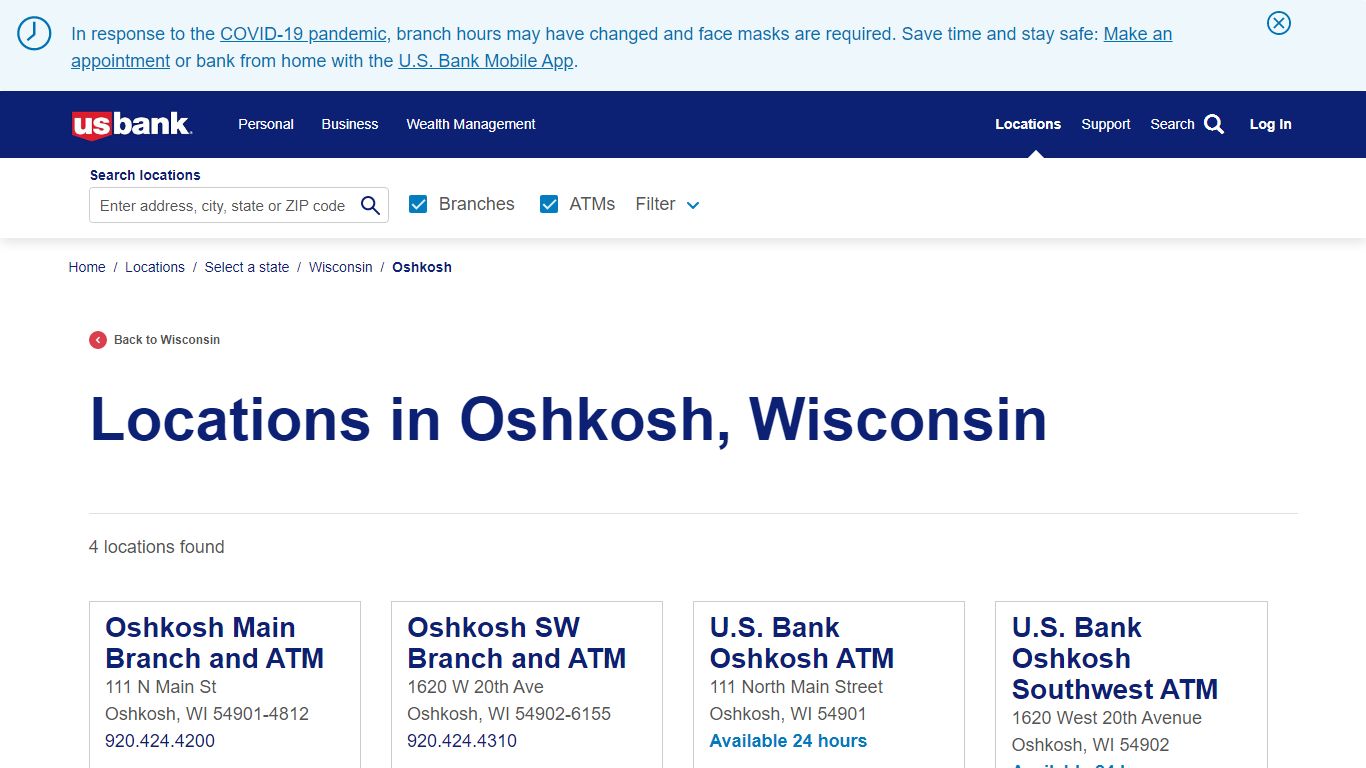Click the magnifier icon beside Search in header
1366x768 pixels.
1214,124
